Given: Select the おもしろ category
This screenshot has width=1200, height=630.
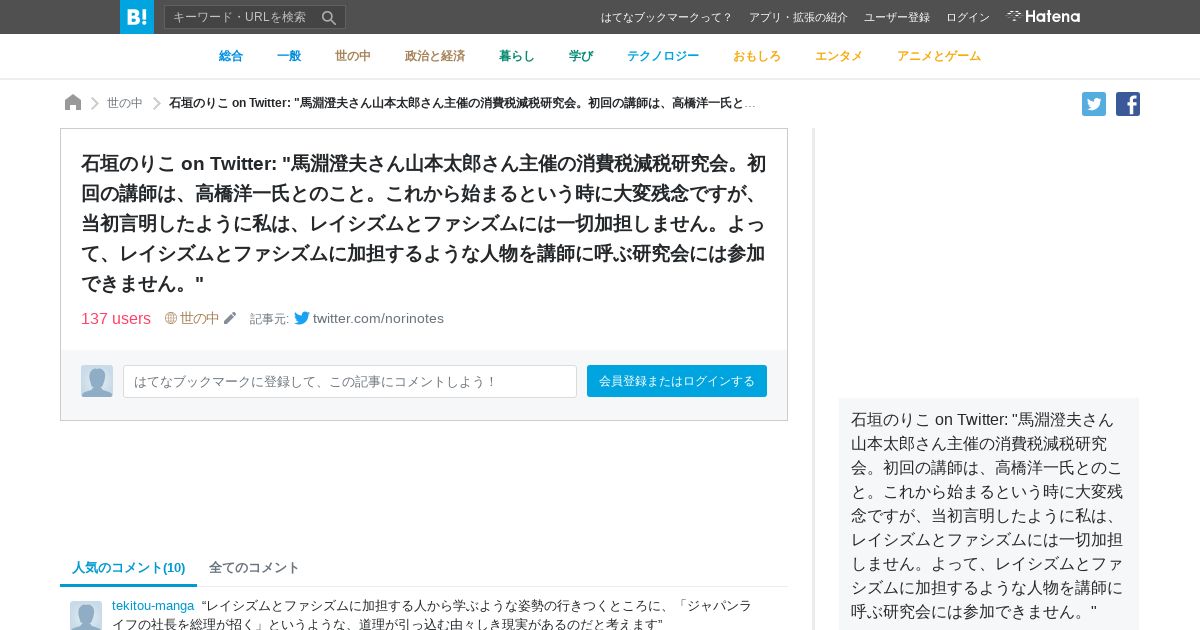Looking at the screenshot, I should [757, 56].
